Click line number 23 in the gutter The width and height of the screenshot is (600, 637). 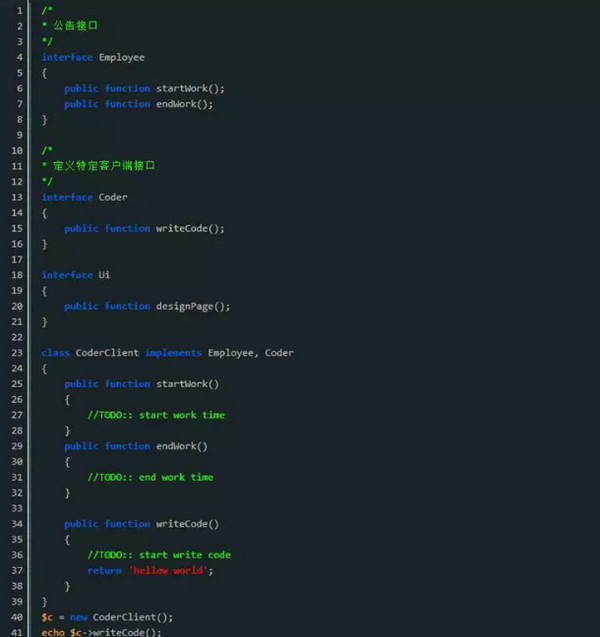pos(18,353)
